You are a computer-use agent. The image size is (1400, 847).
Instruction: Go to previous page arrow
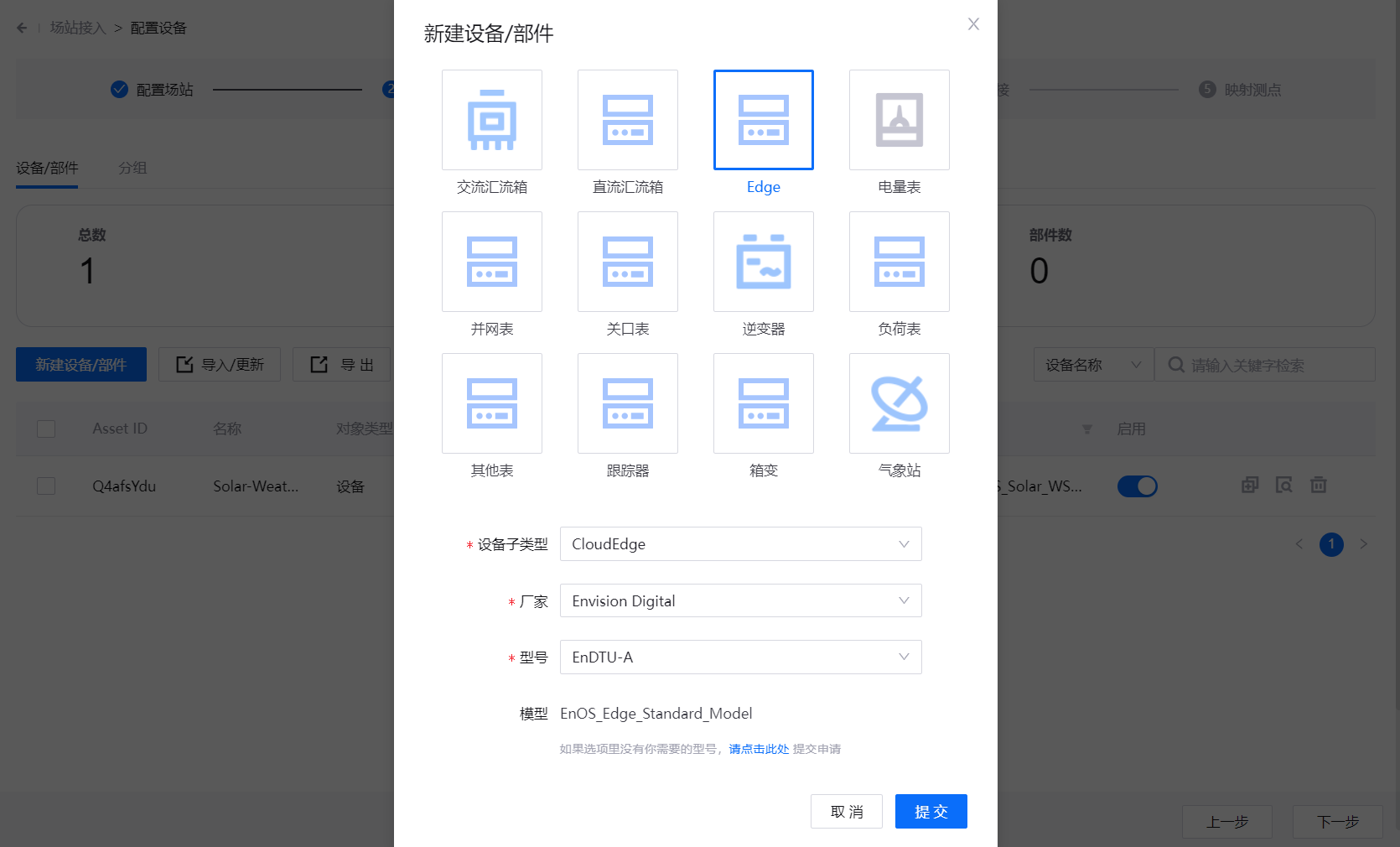pyautogui.click(x=1299, y=544)
